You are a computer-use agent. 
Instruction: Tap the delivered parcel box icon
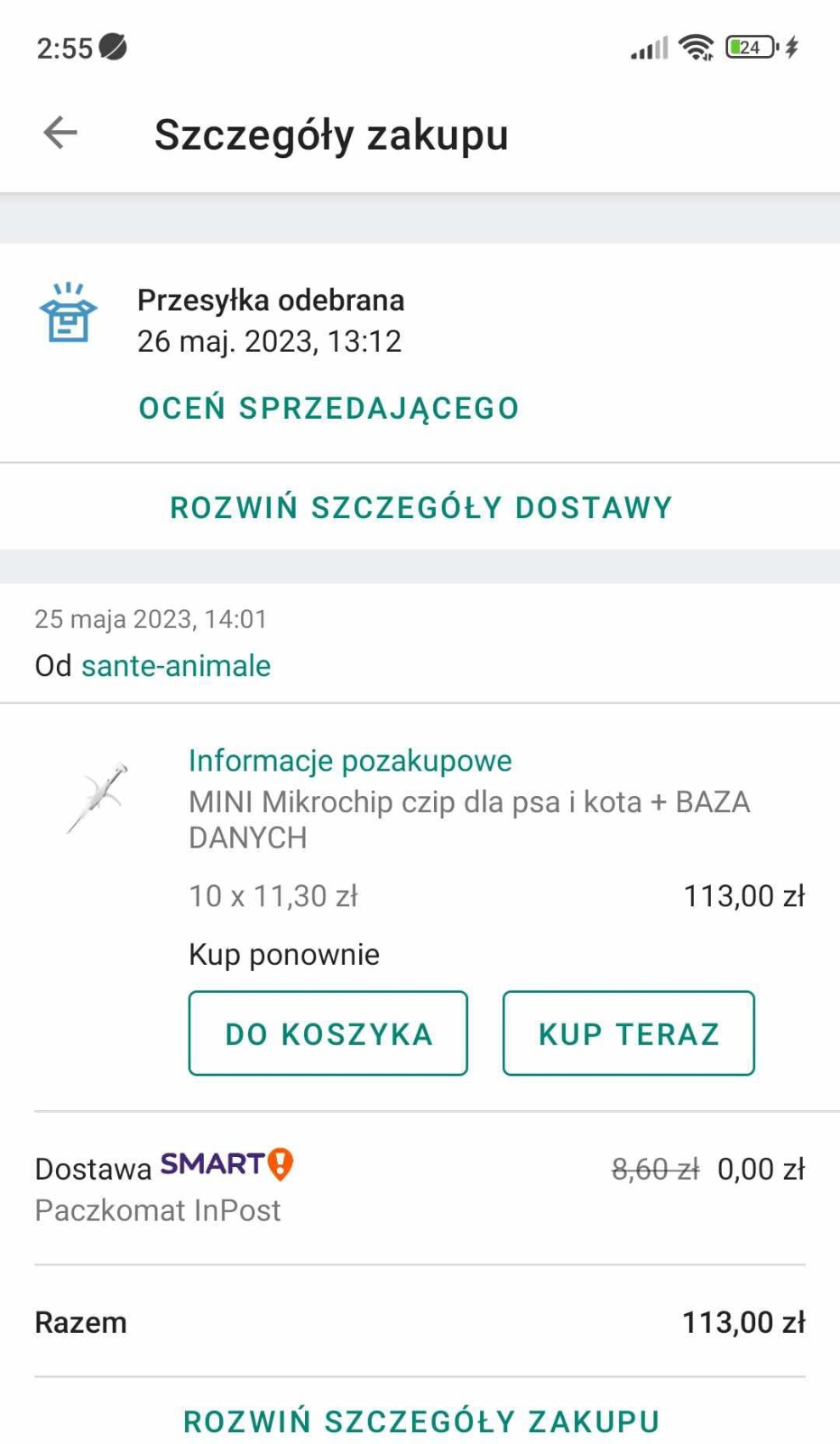pyautogui.click(x=68, y=312)
